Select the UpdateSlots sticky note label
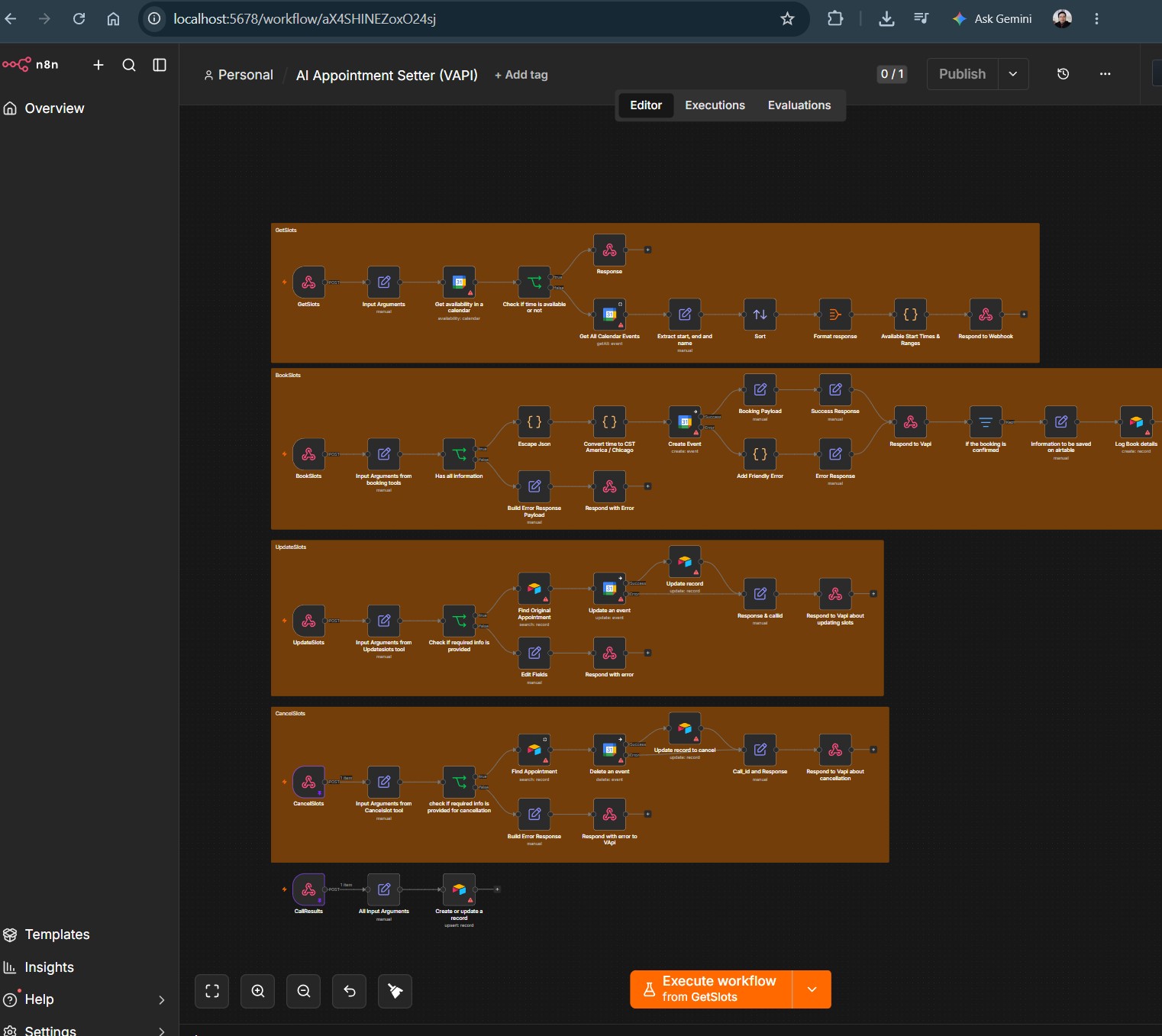 291,547
